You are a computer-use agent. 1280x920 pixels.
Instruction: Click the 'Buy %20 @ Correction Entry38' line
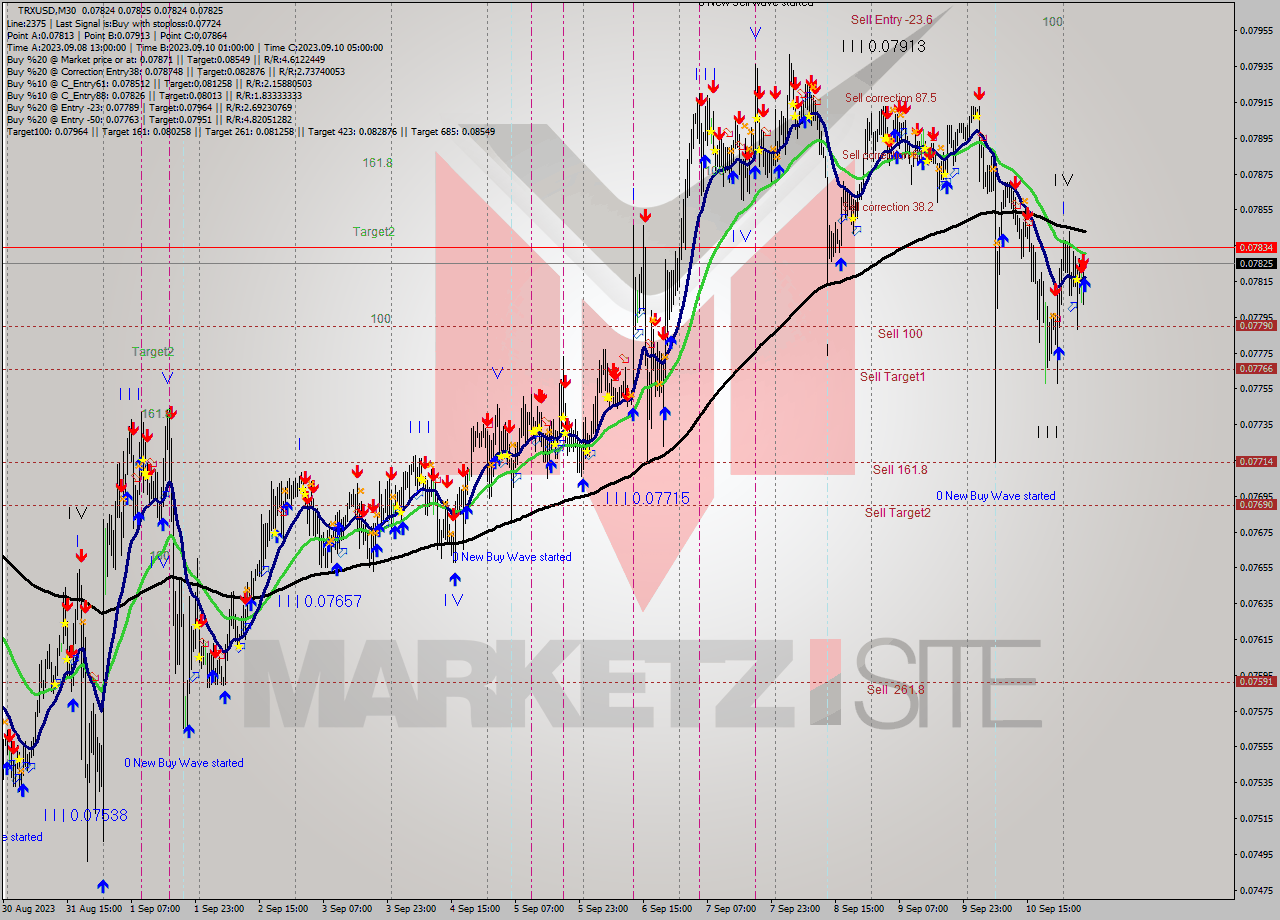click(x=175, y=71)
